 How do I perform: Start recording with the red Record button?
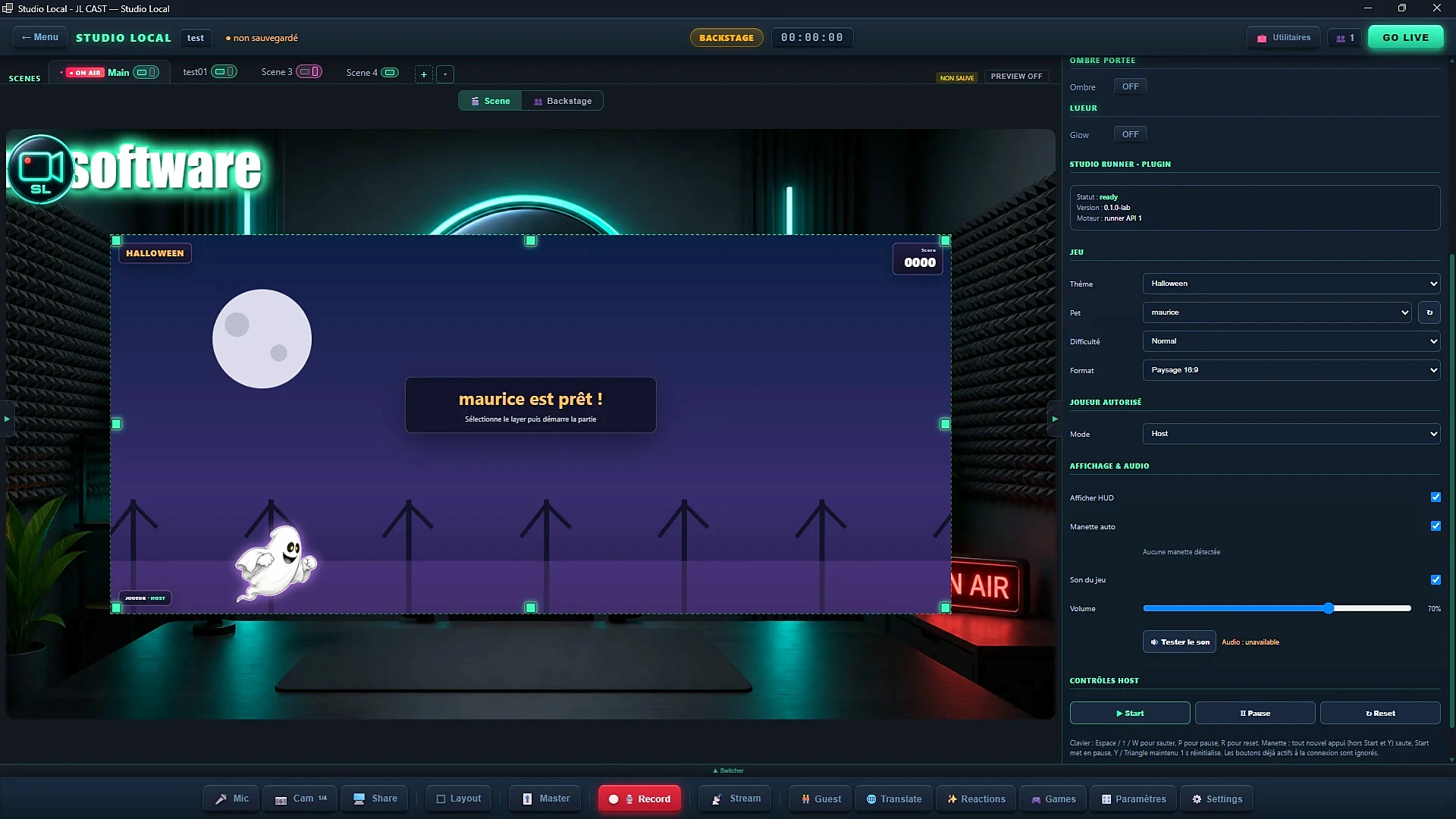(639, 799)
